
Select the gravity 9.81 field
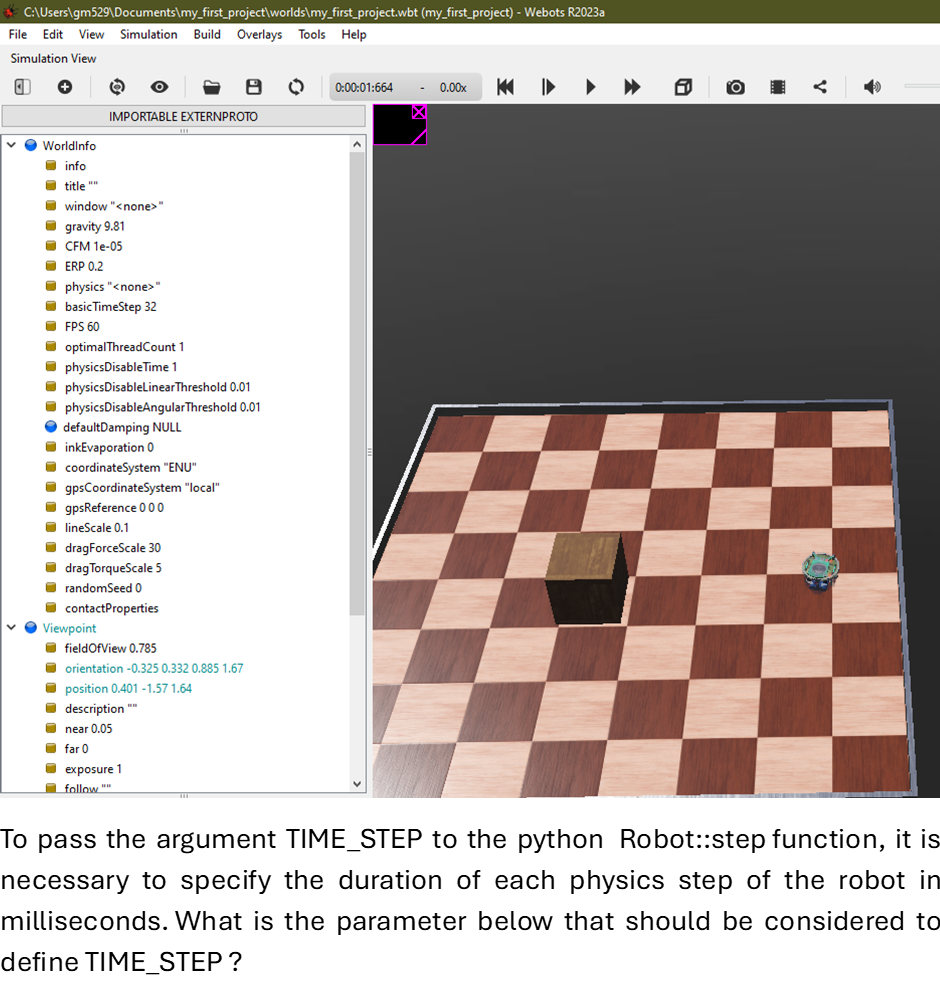click(x=94, y=226)
